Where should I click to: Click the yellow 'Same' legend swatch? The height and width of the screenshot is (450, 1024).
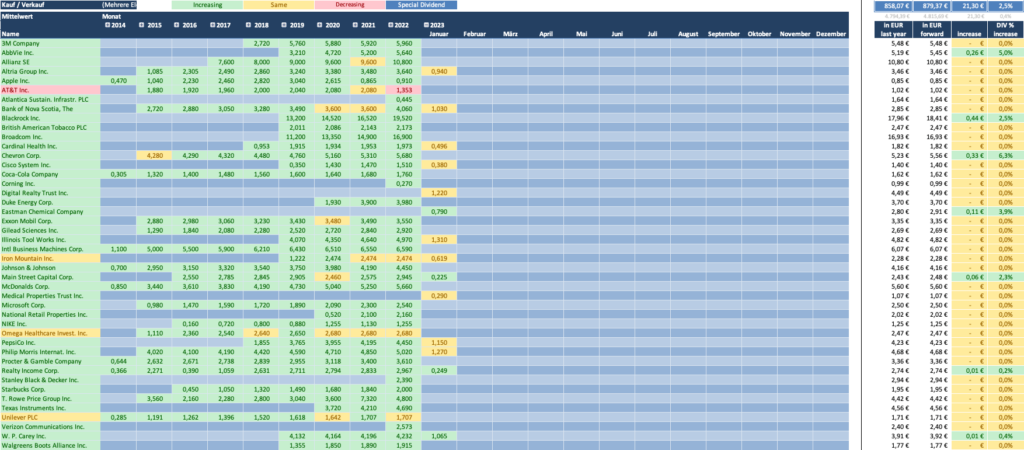tap(278, 5)
